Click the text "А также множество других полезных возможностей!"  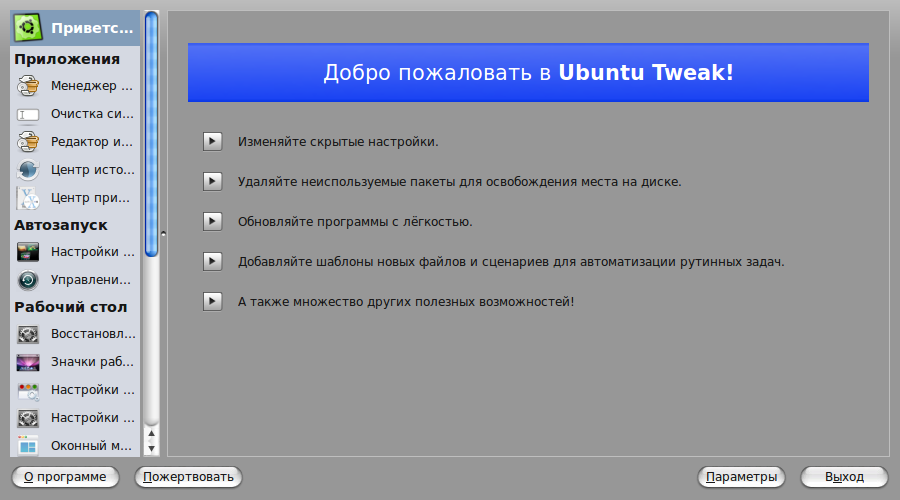click(x=406, y=301)
